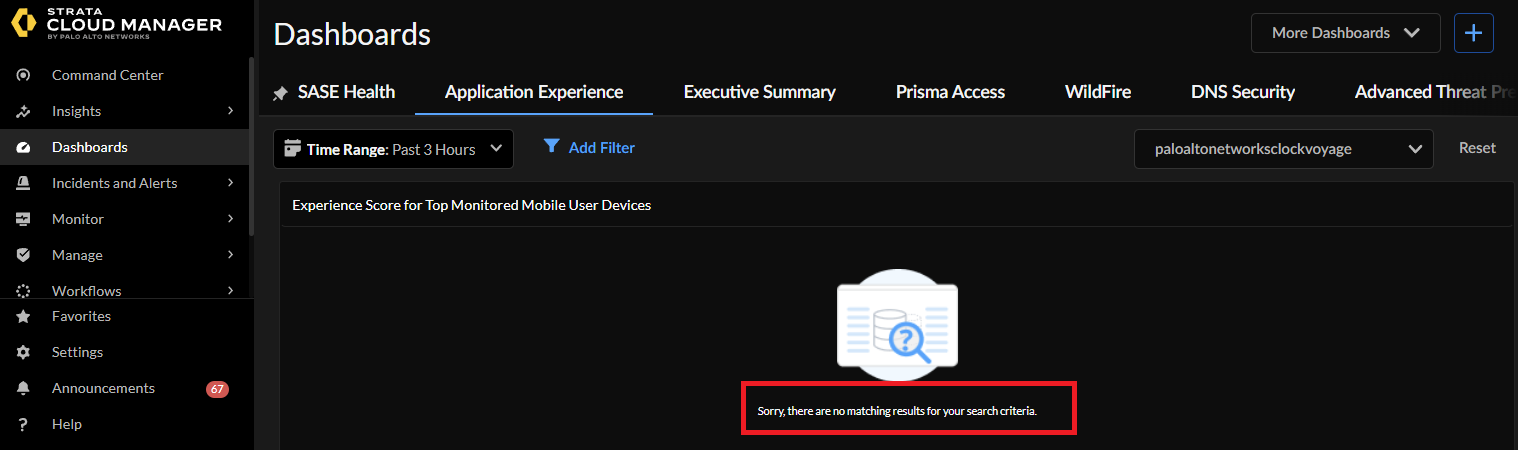Open the More Dashboards dropdown

[1345, 33]
